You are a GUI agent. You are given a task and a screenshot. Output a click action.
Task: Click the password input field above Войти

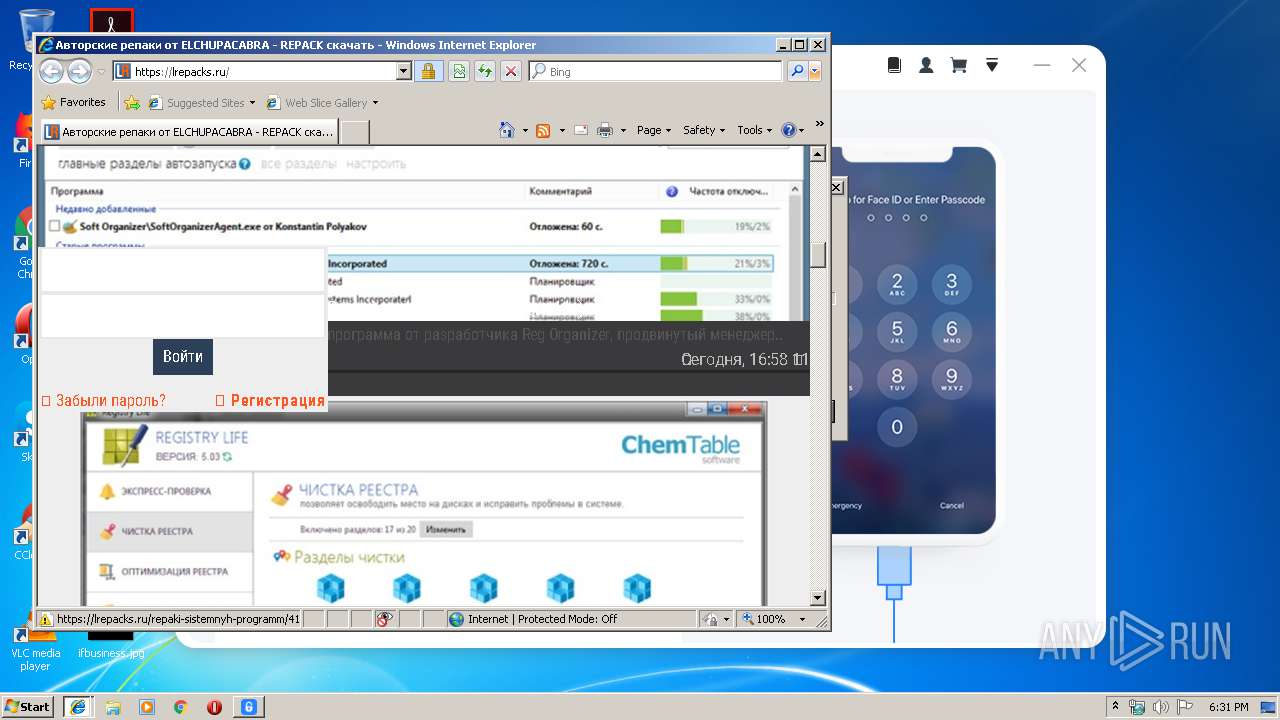coord(183,316)
